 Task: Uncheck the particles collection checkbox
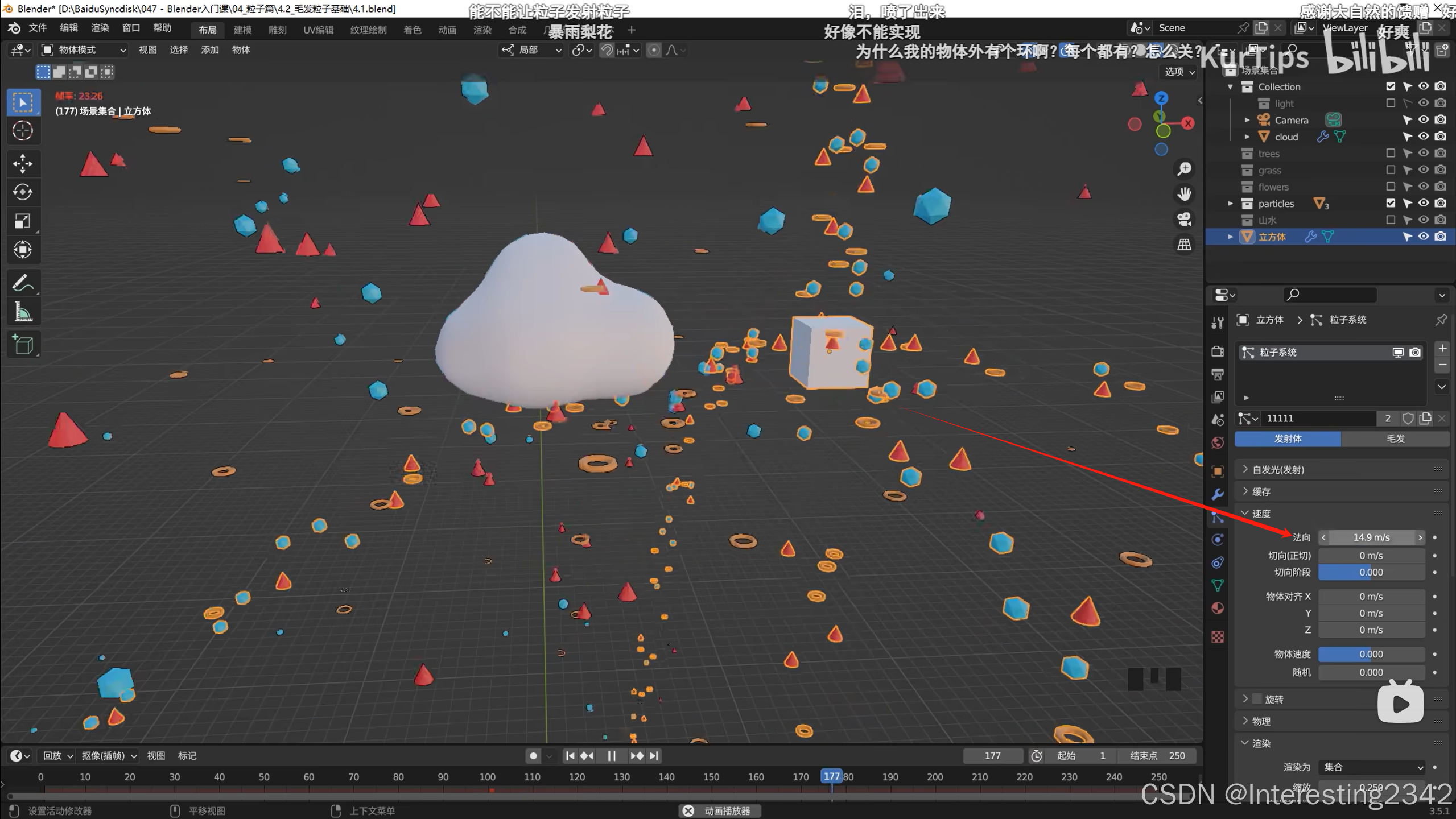(1391, 203)
